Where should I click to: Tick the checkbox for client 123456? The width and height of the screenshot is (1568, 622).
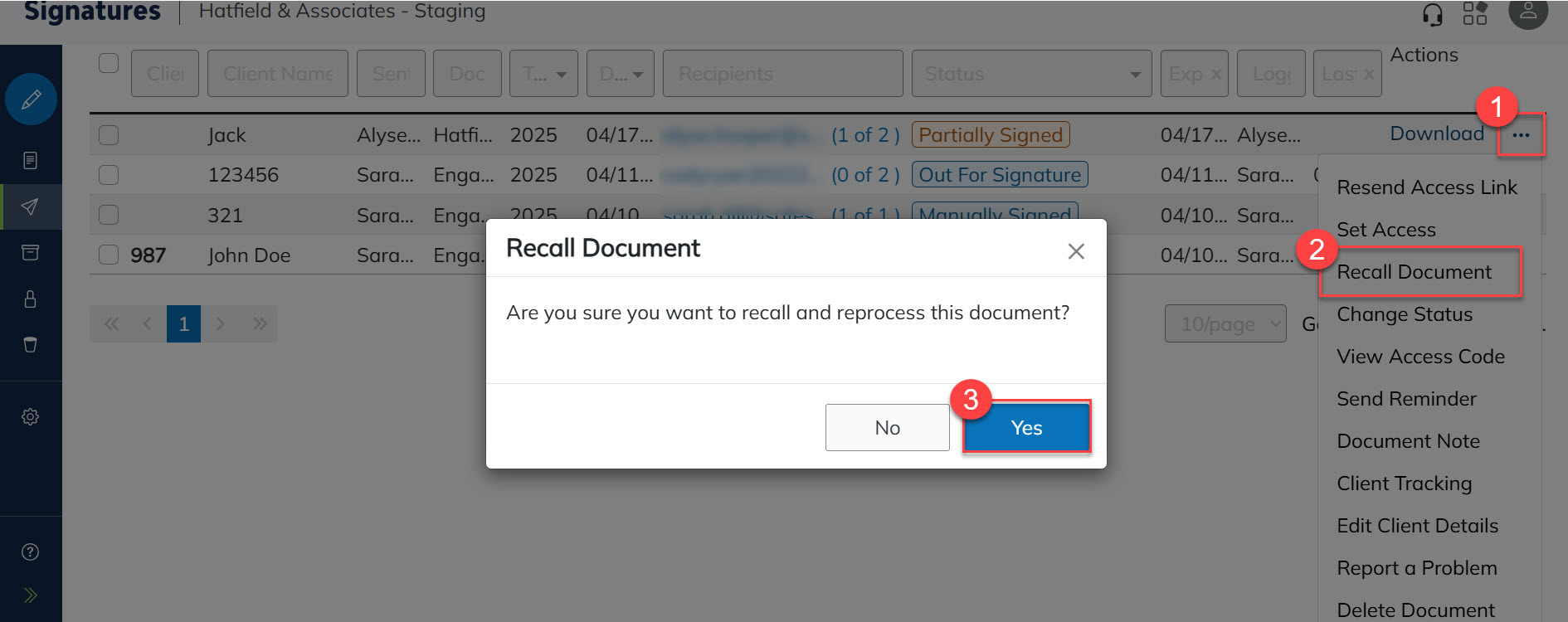tap(109, 175)
